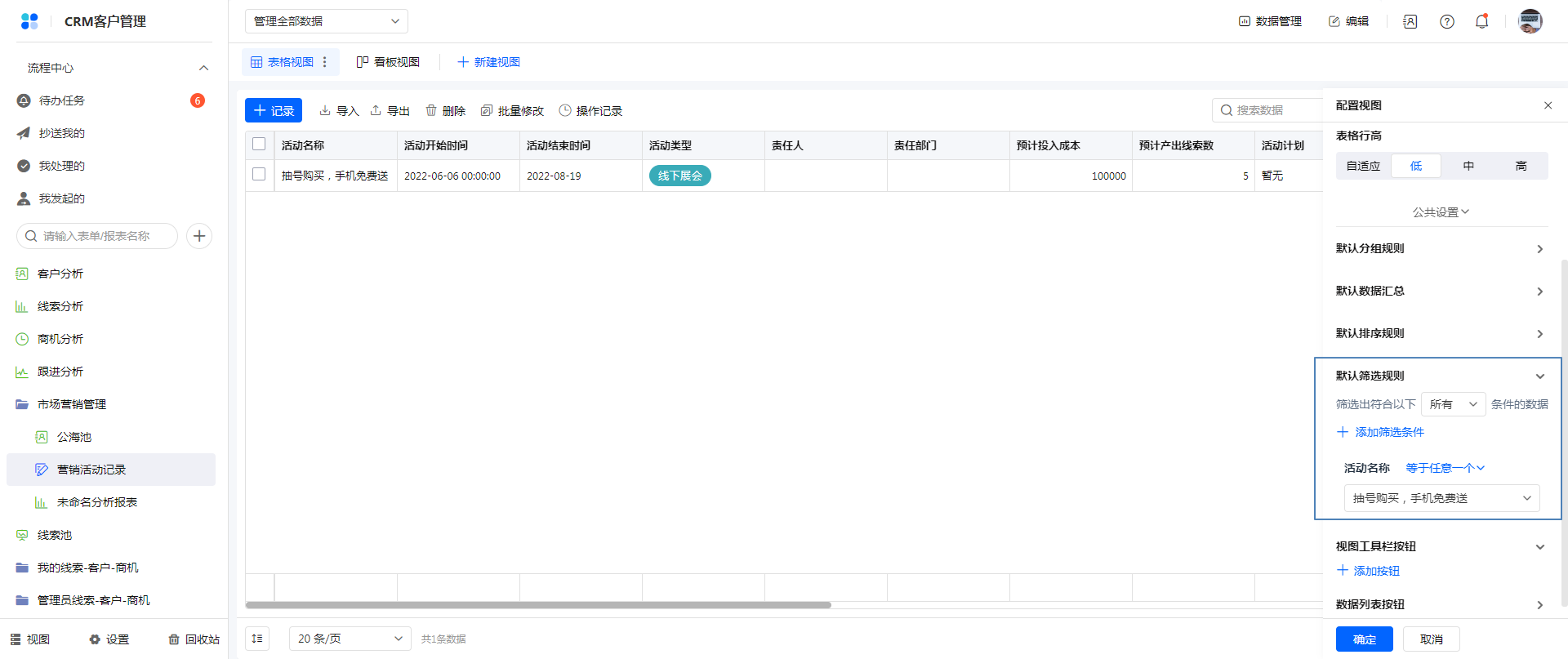Close the 配置视图 panel

(x=1548, y=105)
